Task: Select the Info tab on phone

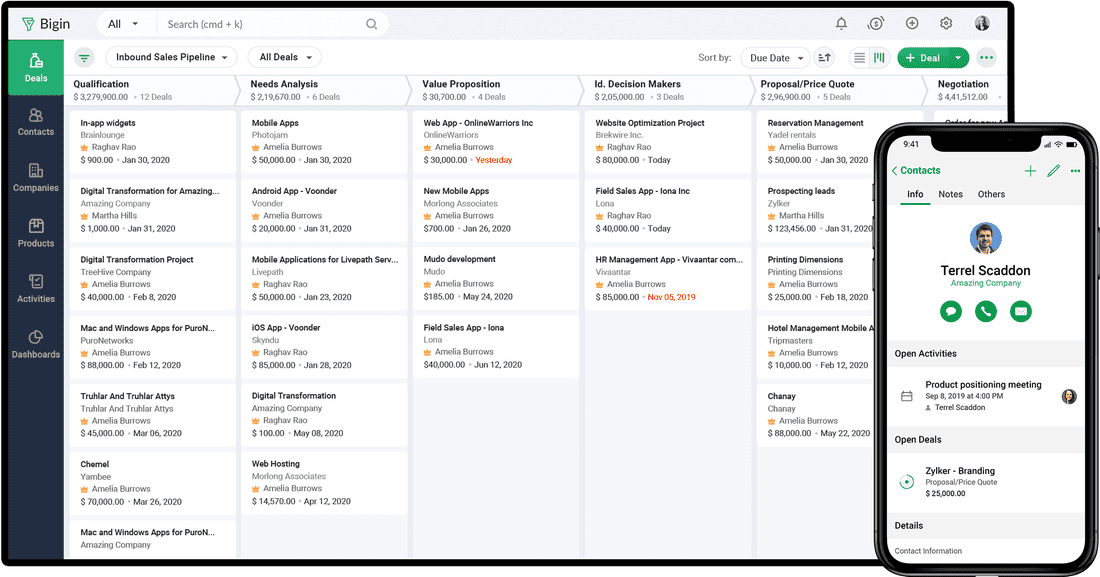Action: tap(915, 194)
